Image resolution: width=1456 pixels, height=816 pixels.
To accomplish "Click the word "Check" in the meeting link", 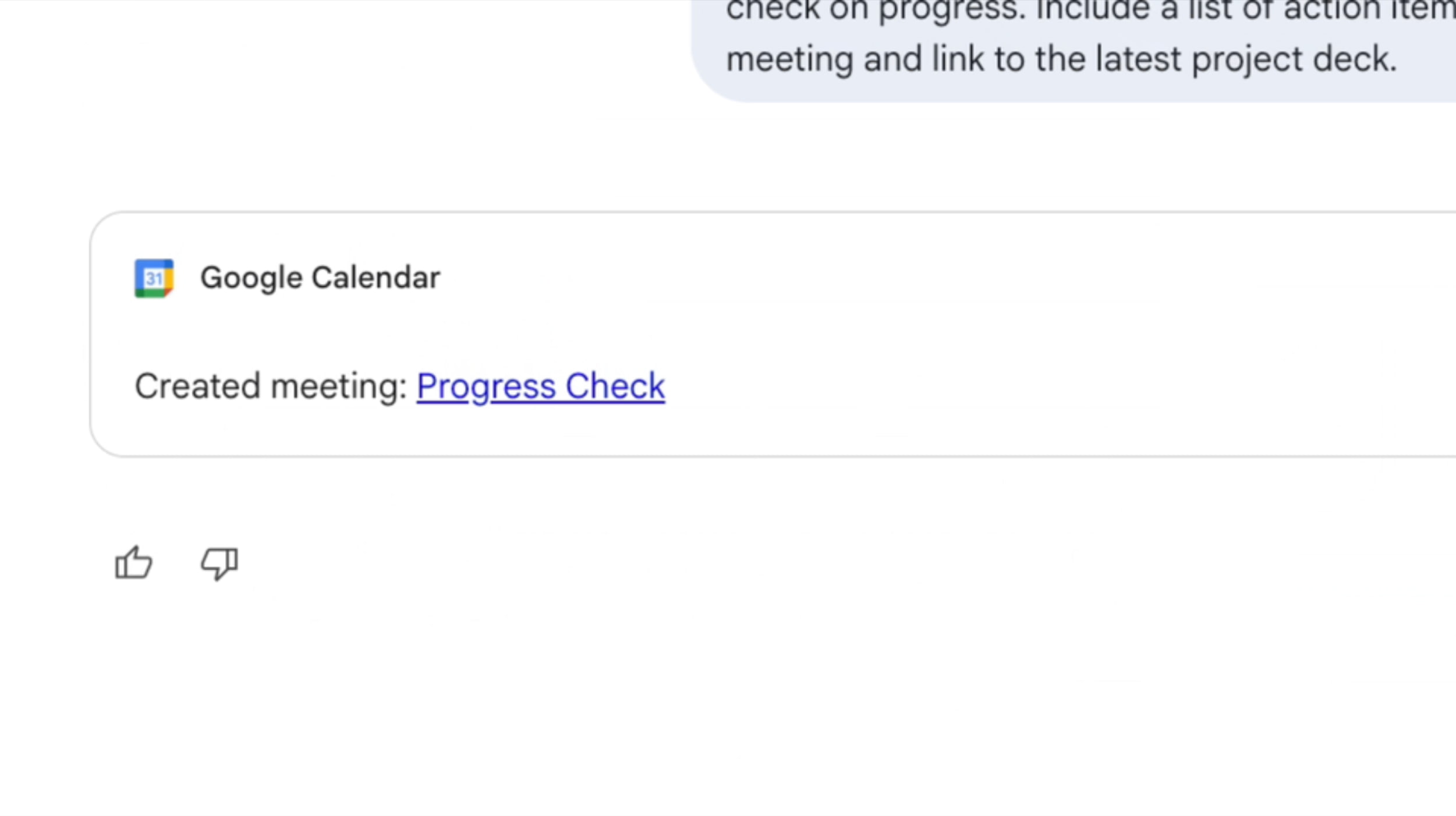I will pos(615,386).
